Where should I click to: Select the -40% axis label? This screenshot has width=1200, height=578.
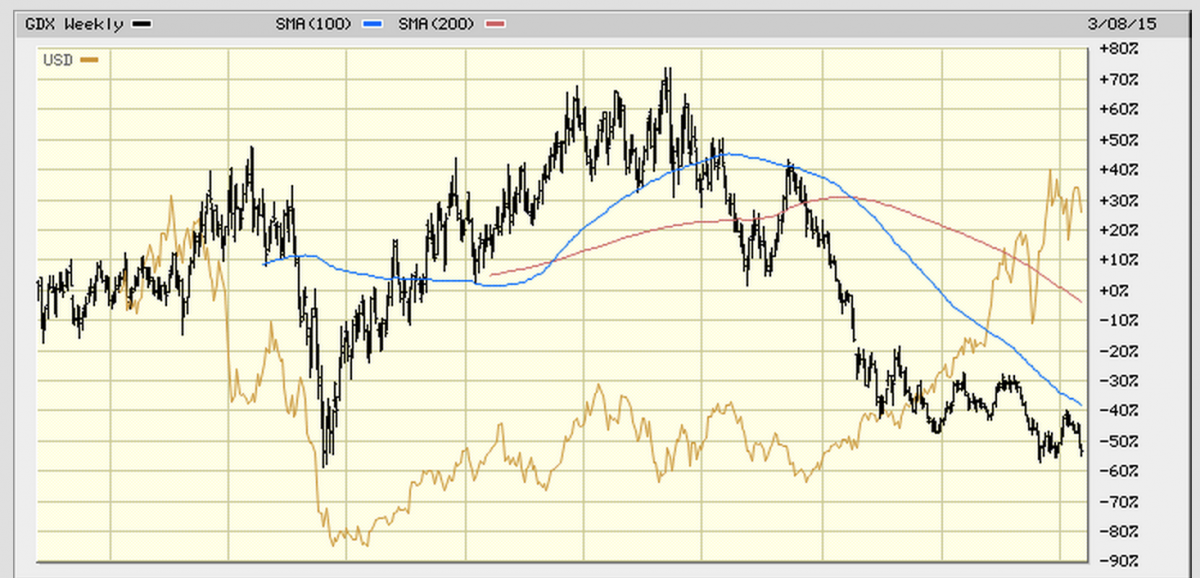click(1118, 411)
